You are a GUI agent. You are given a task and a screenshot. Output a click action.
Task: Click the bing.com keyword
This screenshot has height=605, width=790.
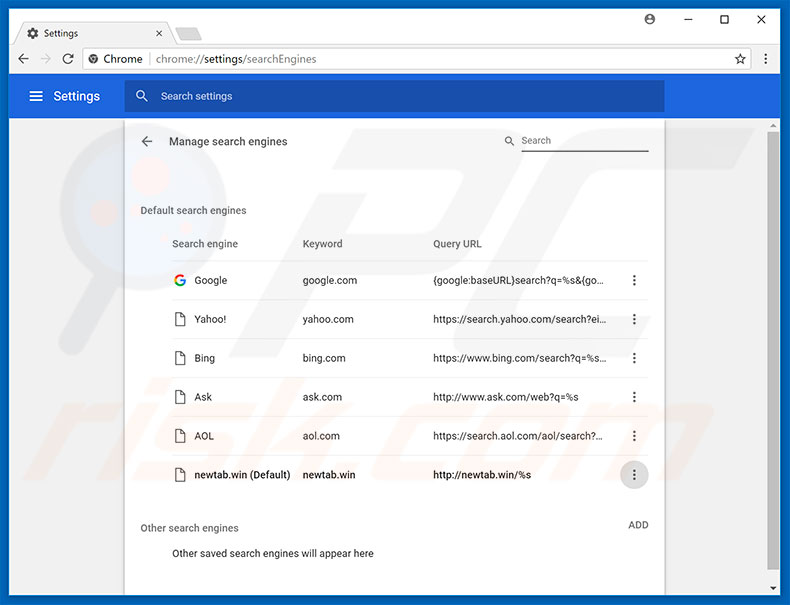pos(324,358)
